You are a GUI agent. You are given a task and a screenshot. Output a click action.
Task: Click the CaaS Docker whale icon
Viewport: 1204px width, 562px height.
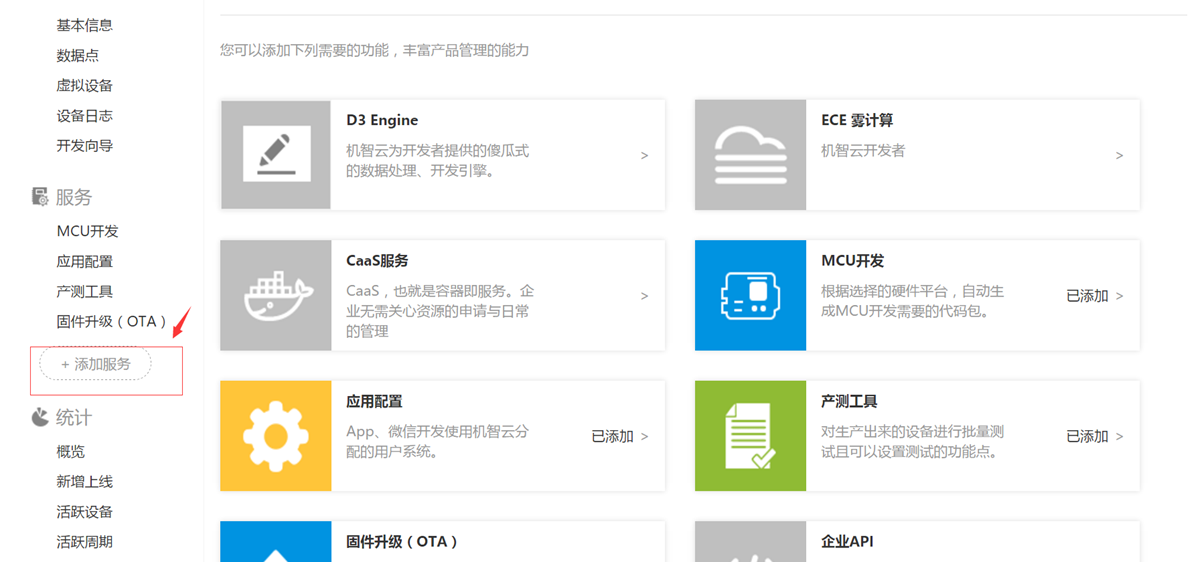pyautogui.click(x=276, y=295)
